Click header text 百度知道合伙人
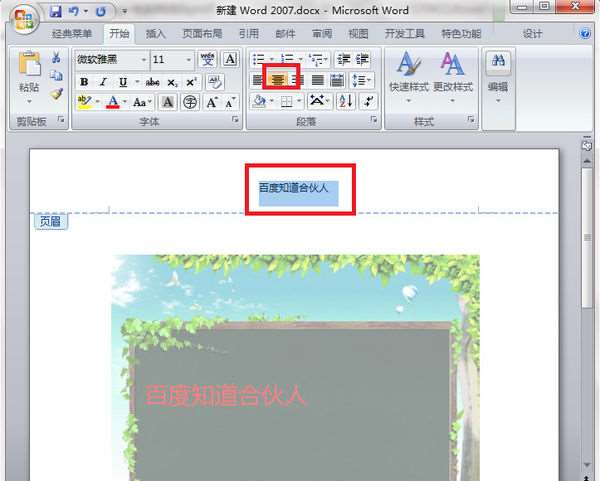 click(293, 188)
